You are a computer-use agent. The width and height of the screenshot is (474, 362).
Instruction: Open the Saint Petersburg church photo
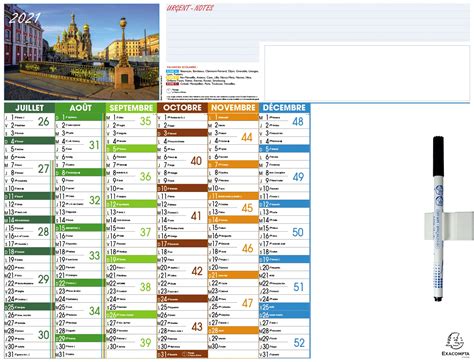82,52
